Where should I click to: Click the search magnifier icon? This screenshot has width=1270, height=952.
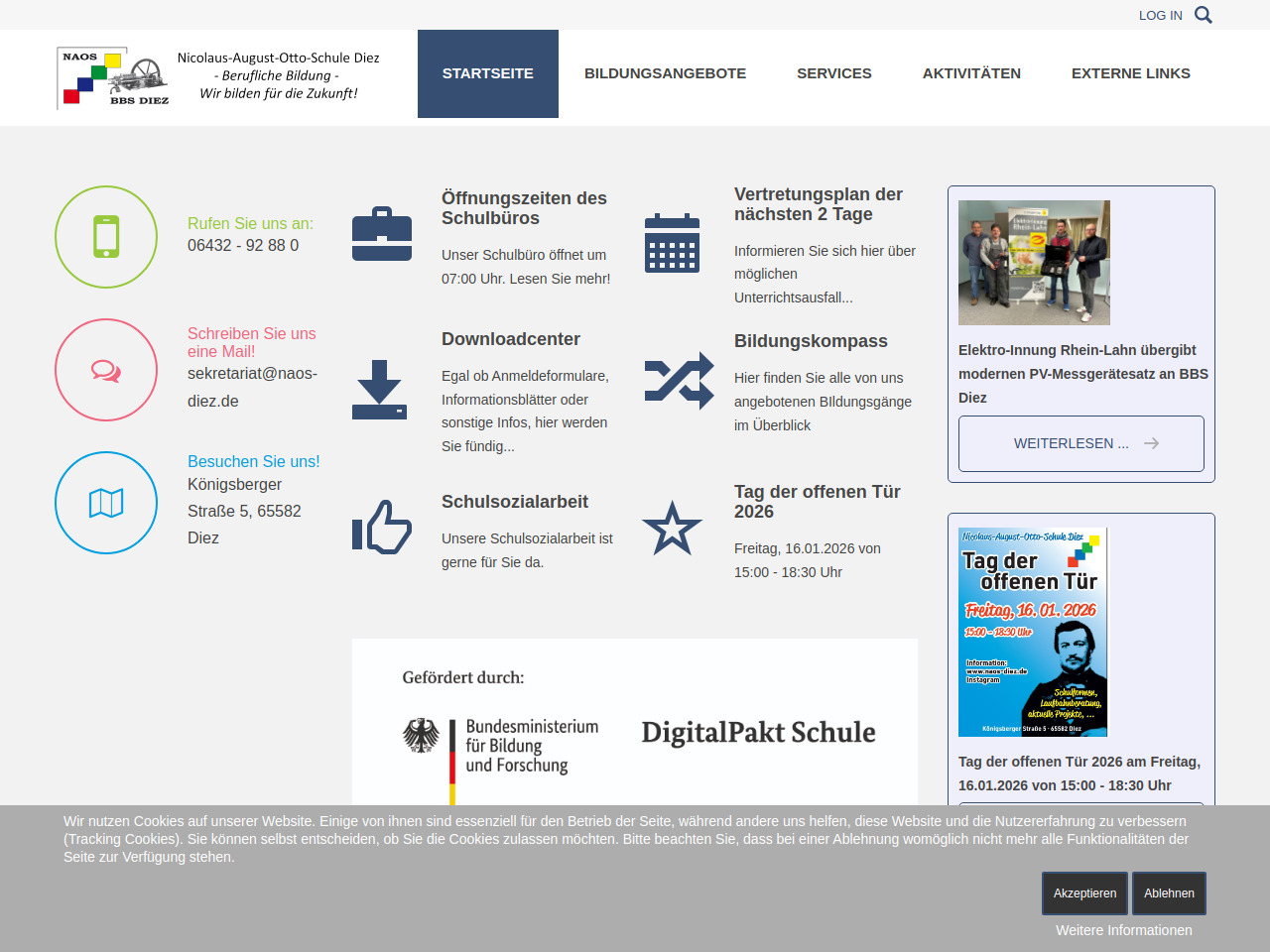click(x=1203, y=15)
